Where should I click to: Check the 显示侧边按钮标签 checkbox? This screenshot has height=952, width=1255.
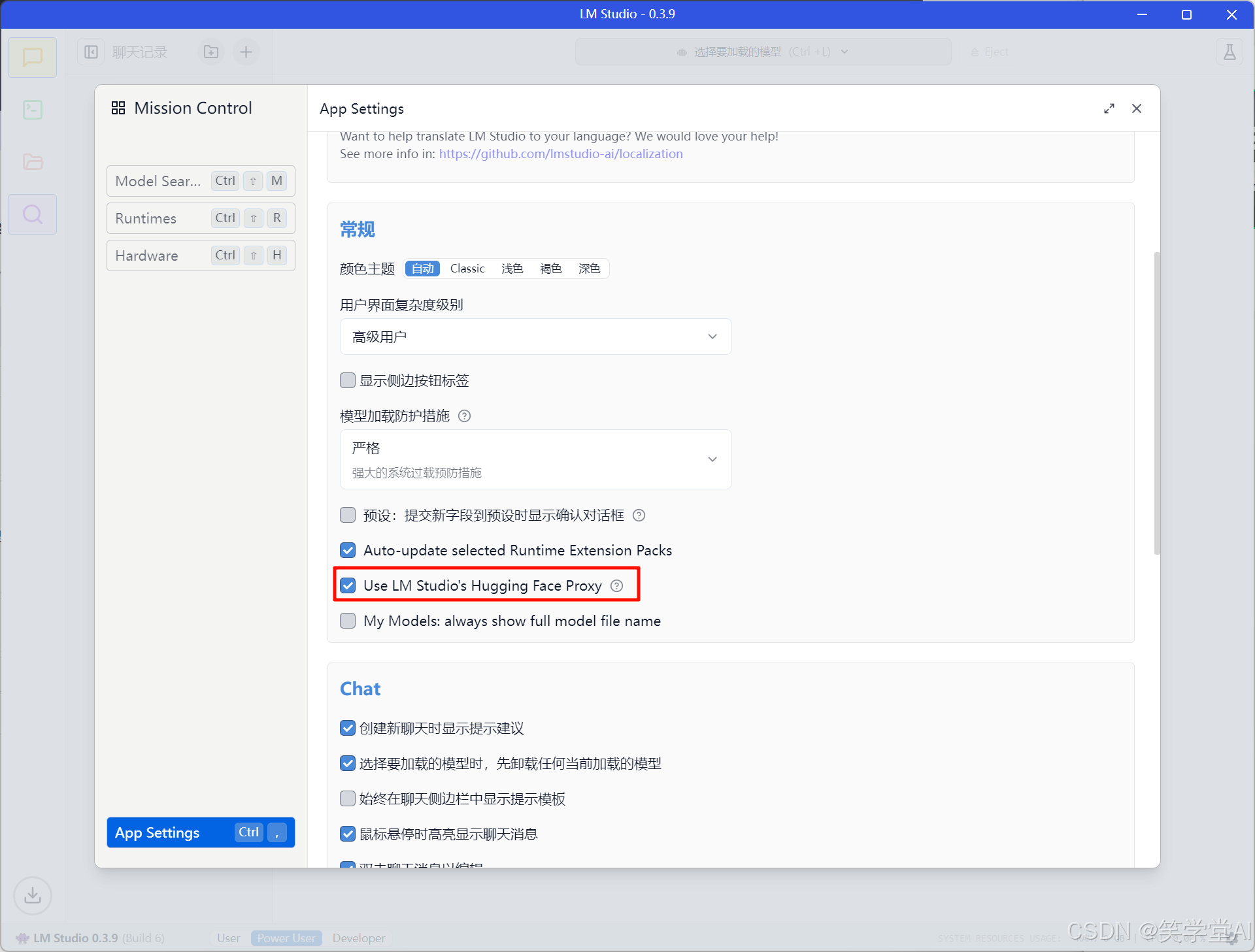point(348,380)
